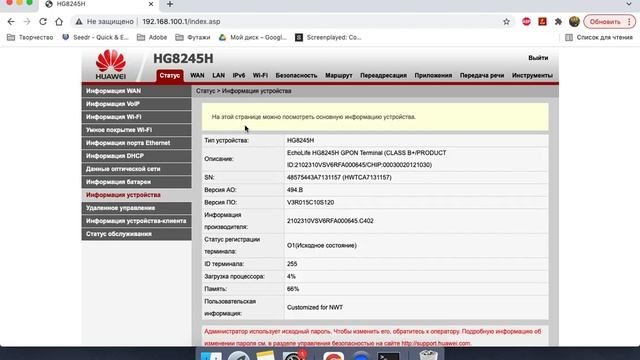The width and height of the screenshot is (640, 360).
Task: Open the Творчество bookmarks folder
Action: coord(30,37)
